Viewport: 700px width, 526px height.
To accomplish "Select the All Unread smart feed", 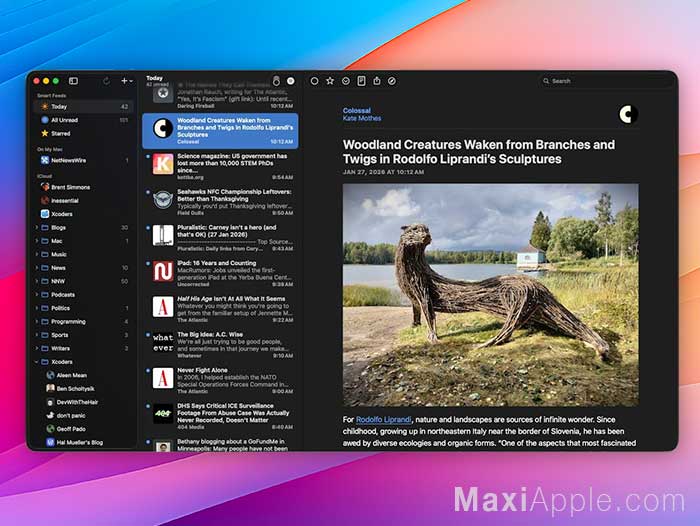I will click(x=84, y=120).
